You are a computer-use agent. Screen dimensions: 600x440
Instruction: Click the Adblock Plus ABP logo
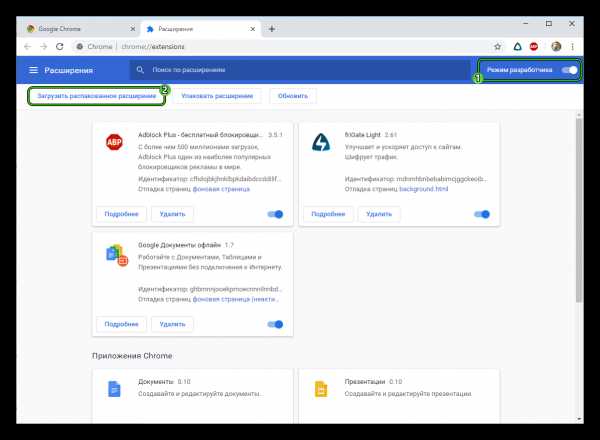tap(114, 142)
